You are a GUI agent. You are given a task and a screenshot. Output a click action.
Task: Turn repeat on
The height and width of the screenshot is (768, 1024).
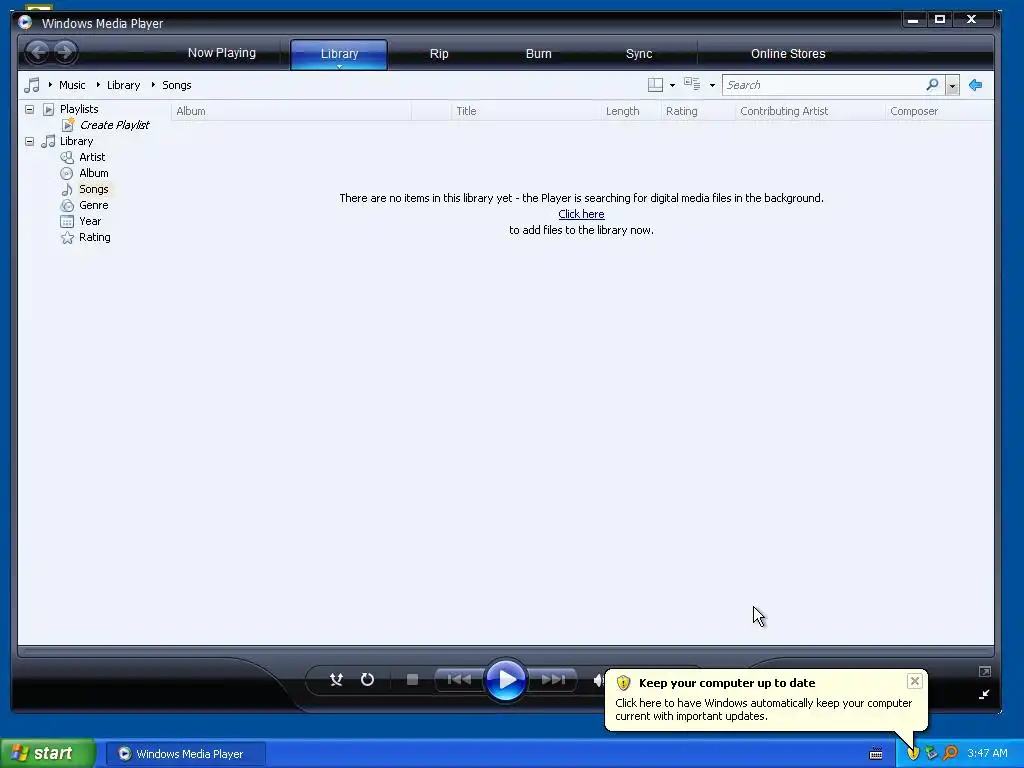(x=368, y=680)
